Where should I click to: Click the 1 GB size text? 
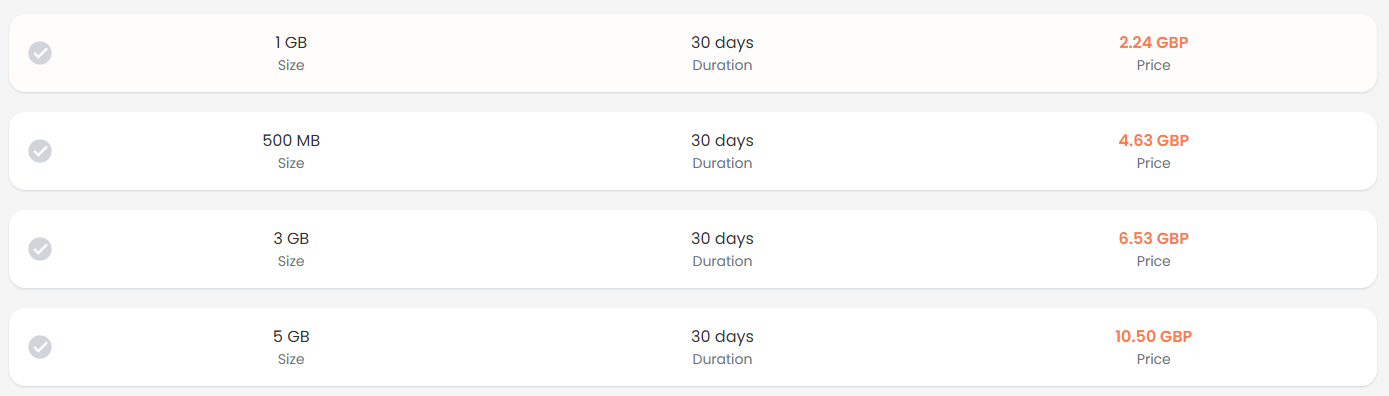coord(291,42)
